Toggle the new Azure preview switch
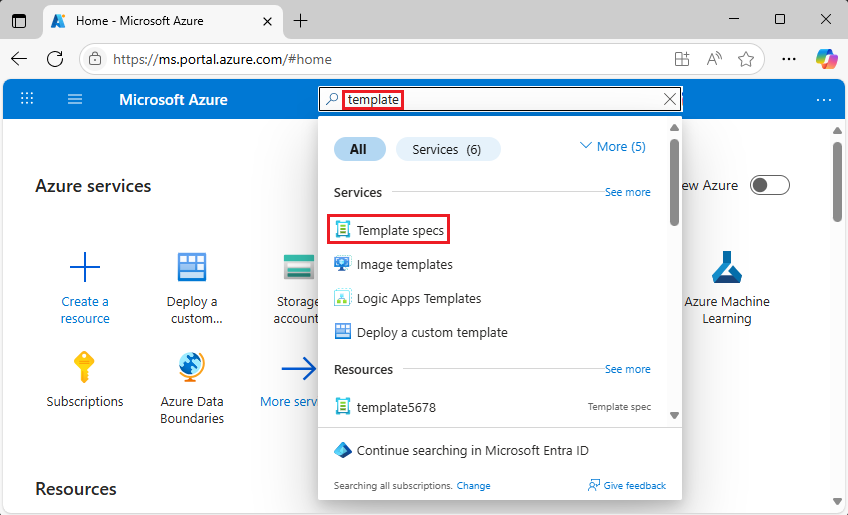This screenshot has height=515, width=848. click(770, 186)
